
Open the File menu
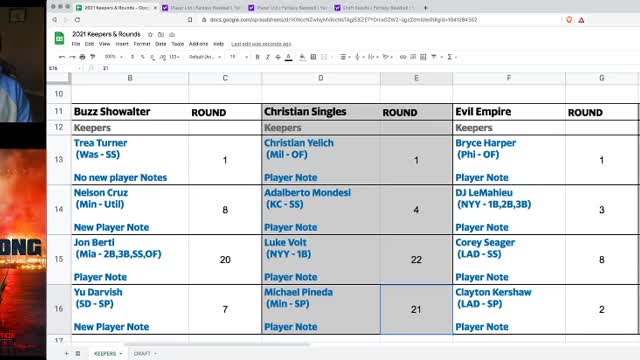coord(76,44)
